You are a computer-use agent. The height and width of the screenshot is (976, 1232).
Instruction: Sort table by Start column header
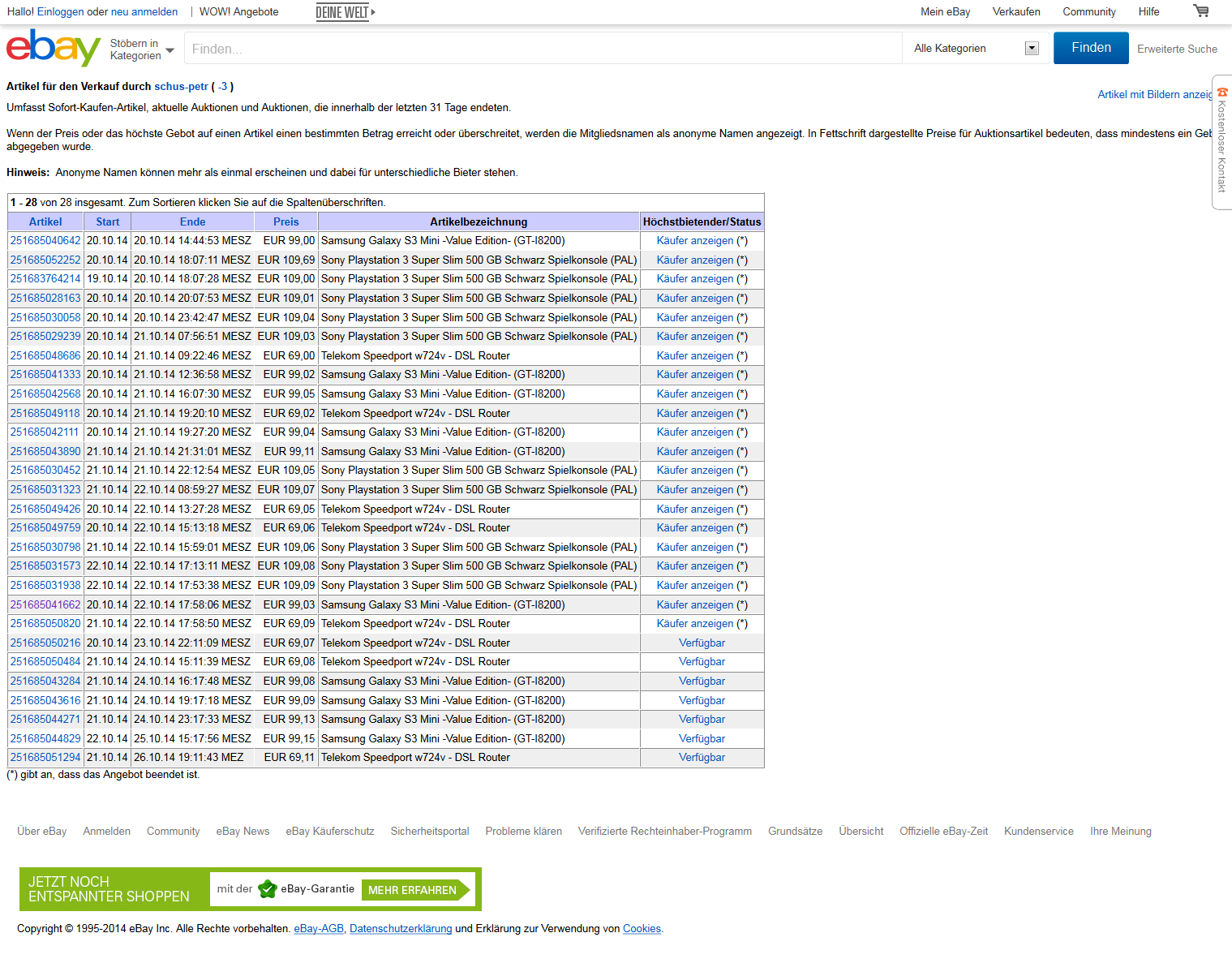[107, 222]
